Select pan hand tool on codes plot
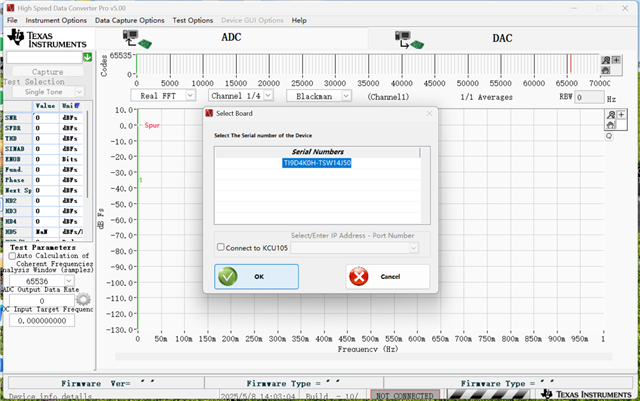 point(606,70)
